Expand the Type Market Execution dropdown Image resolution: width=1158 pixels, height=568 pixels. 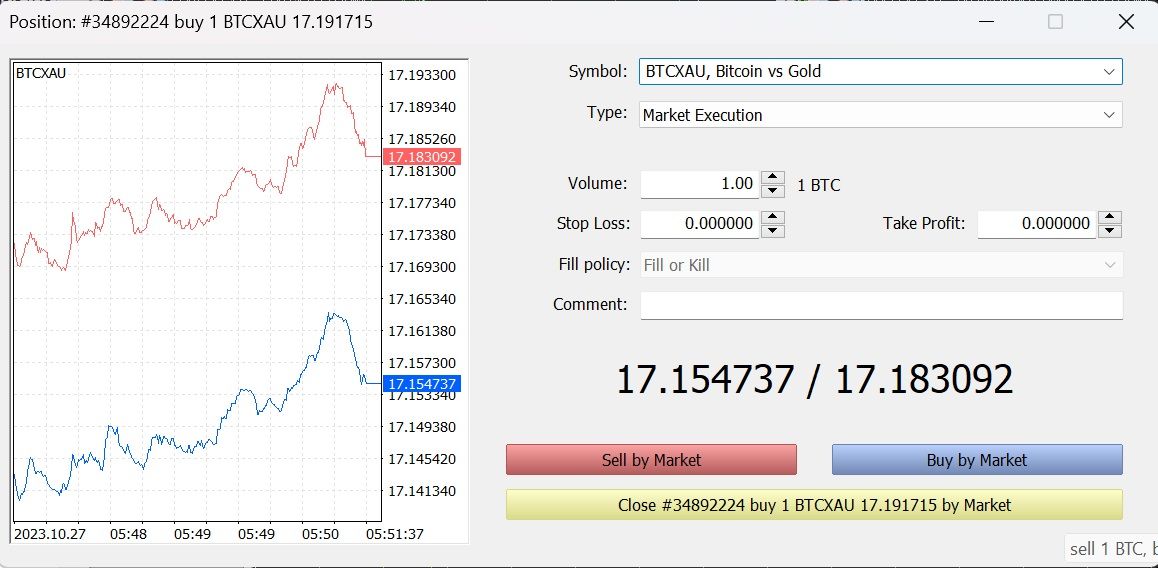[x=1108, y=115]
